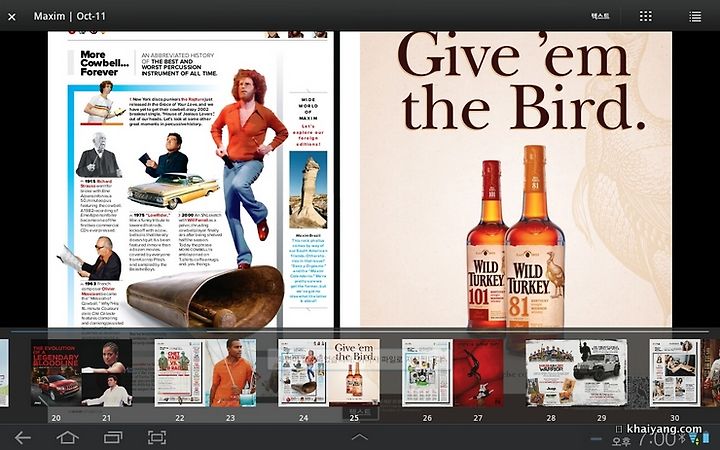Expand the bottom panel up chevron
Image resolution: width=720 pixels, height=450 pixels.
(360, 437)
